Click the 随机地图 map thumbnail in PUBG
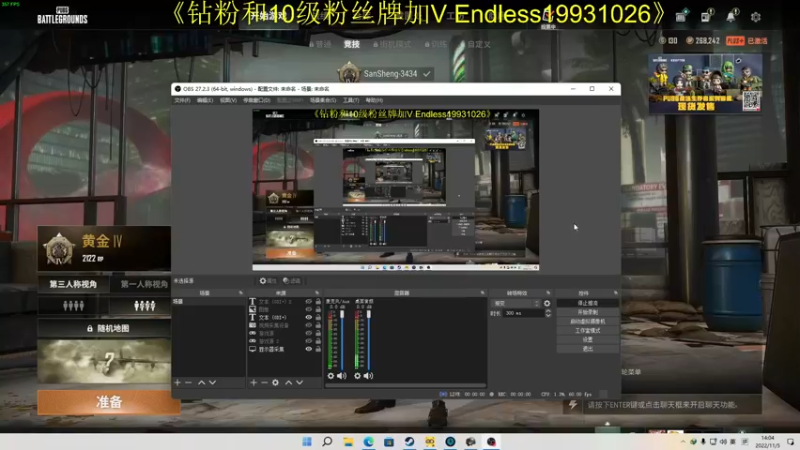 click(x=104, y=361)
